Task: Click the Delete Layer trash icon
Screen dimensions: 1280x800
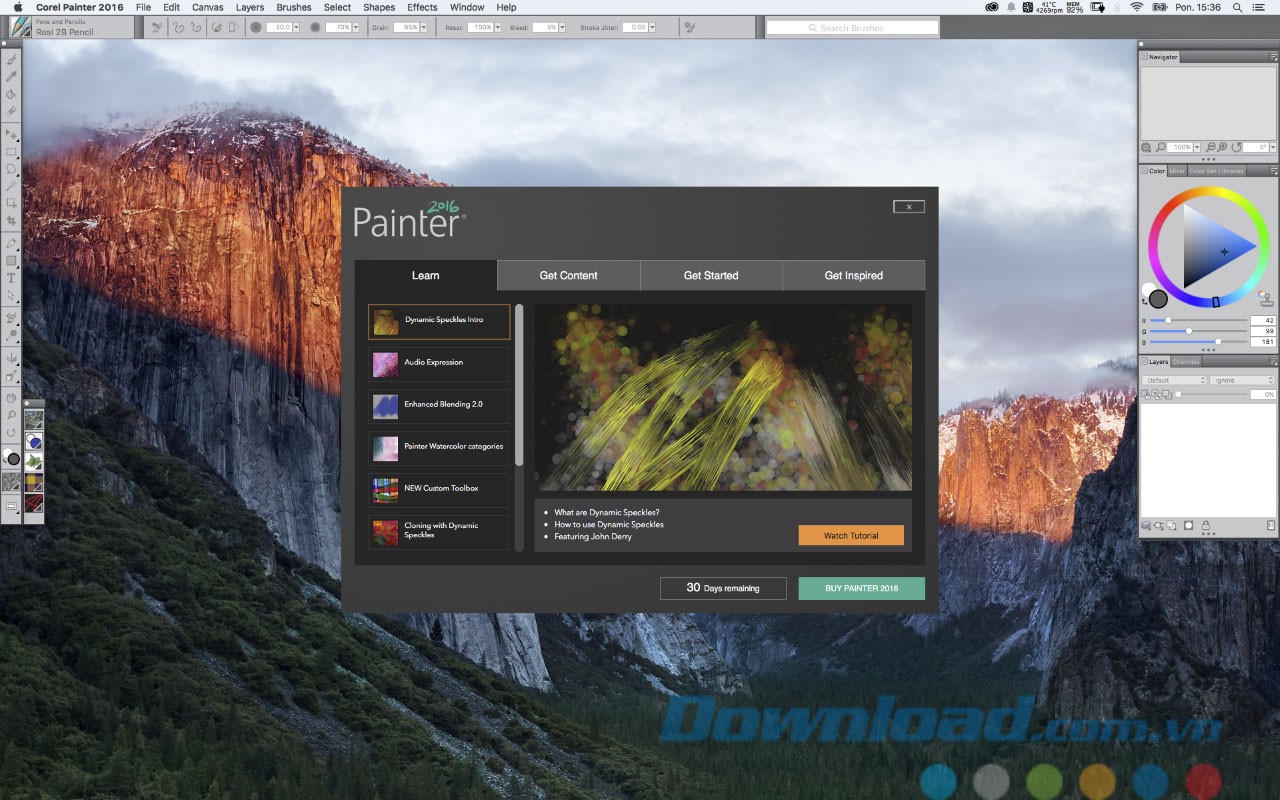Action: tap(1271, 525)
